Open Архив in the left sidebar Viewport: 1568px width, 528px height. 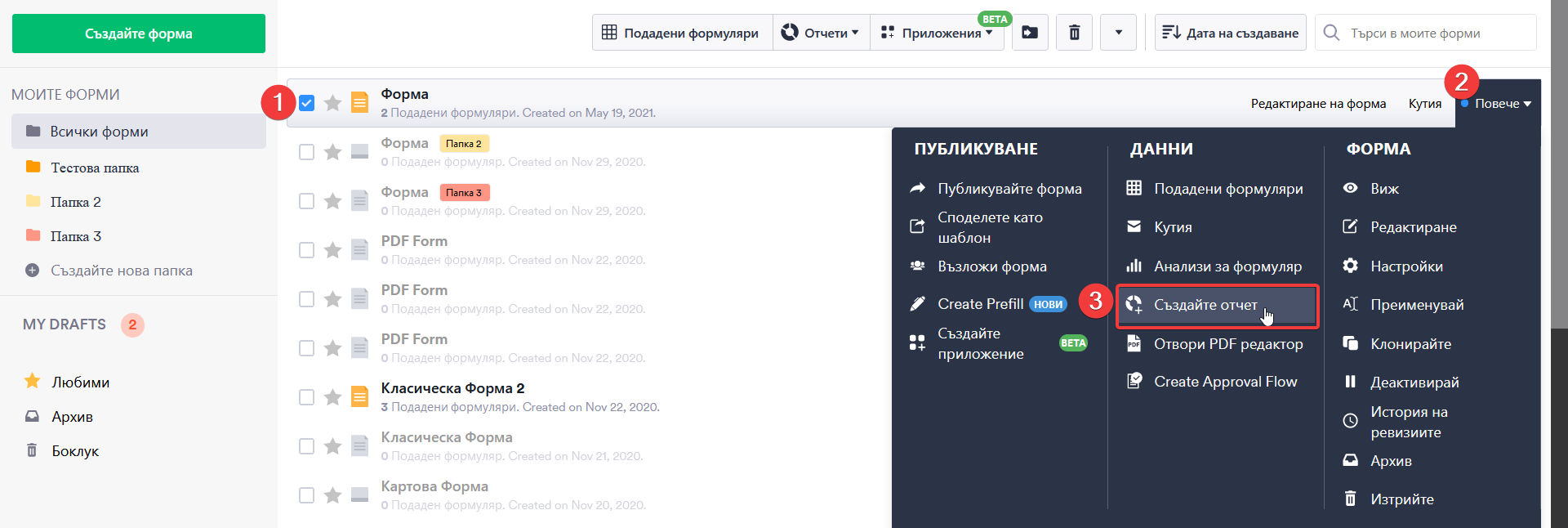tap(72, 417)
